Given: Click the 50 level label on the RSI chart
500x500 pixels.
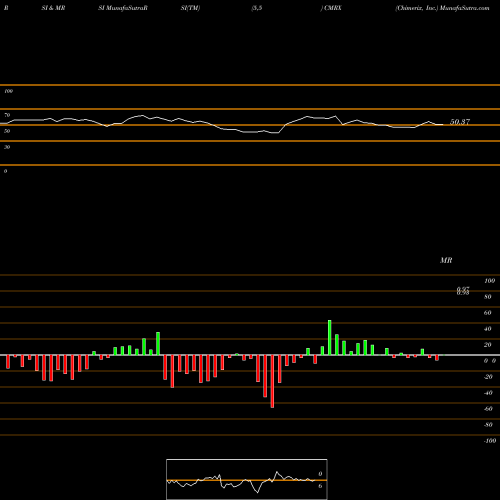Looking at the screenshot, I should [x=7, y=131].
